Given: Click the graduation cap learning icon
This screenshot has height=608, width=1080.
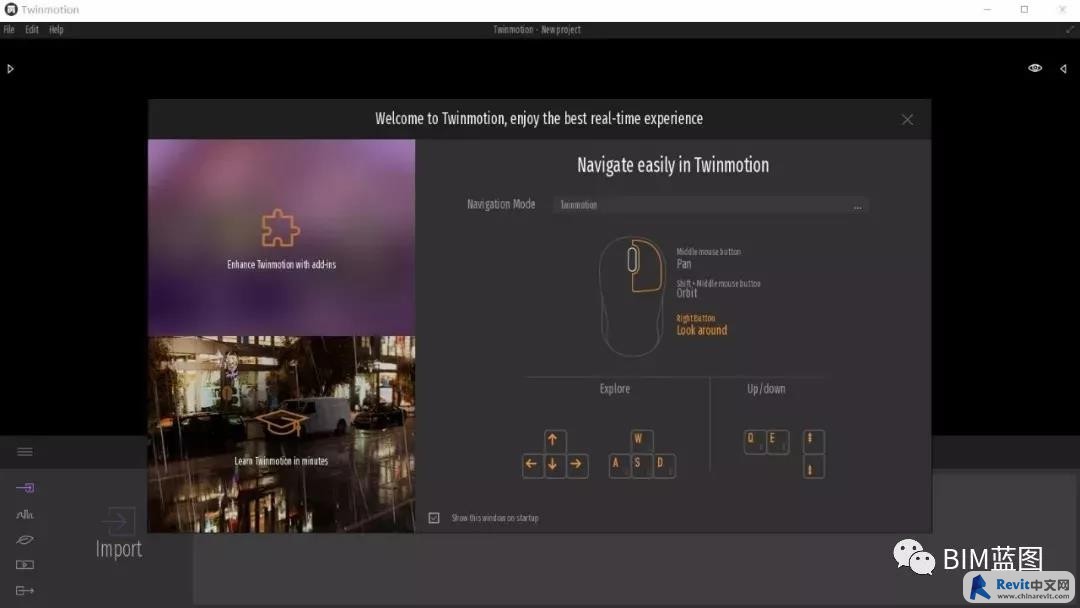Looking at the screenshot, I should (x=280, y=423).
